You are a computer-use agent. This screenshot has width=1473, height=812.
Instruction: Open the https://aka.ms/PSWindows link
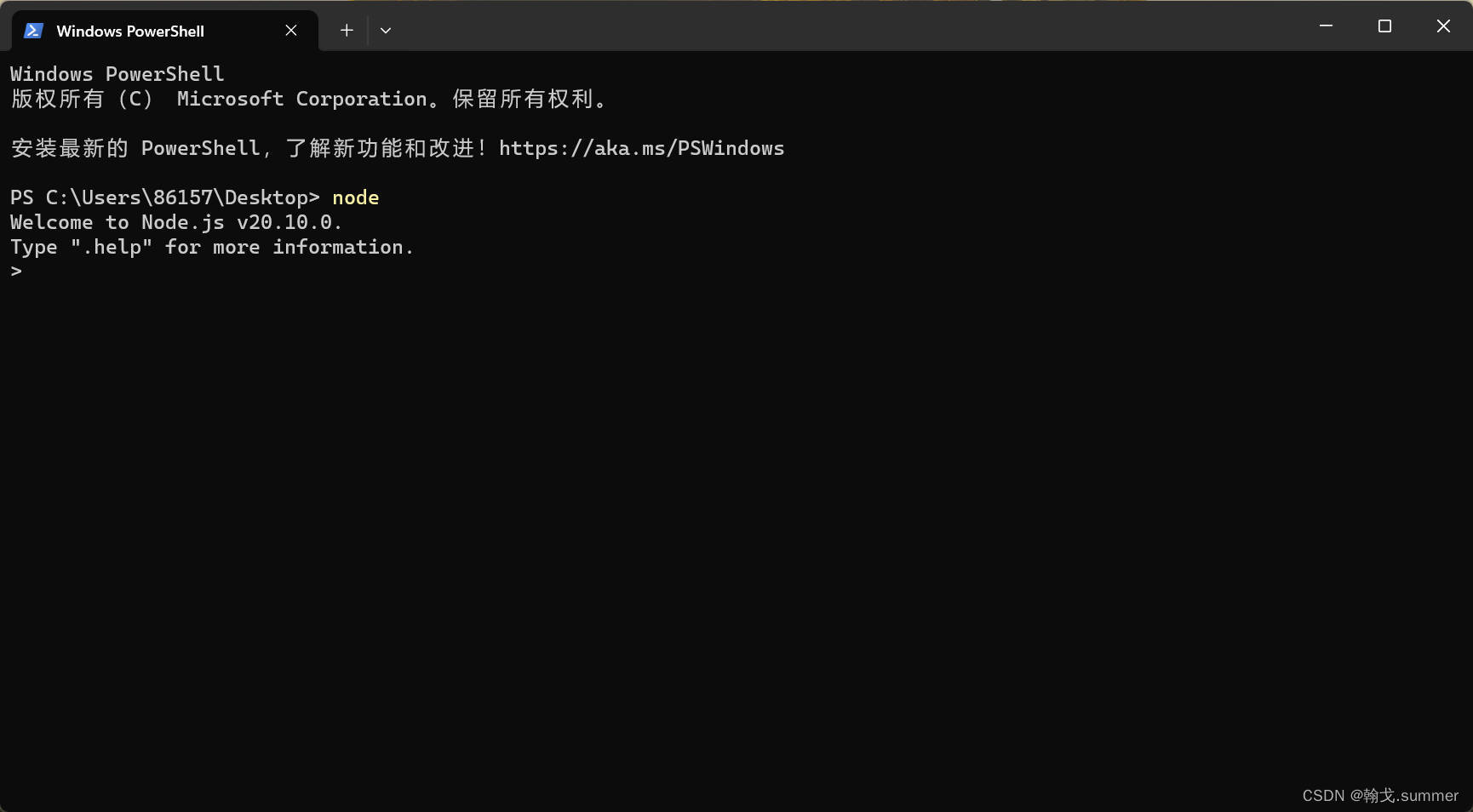(641, 148)
